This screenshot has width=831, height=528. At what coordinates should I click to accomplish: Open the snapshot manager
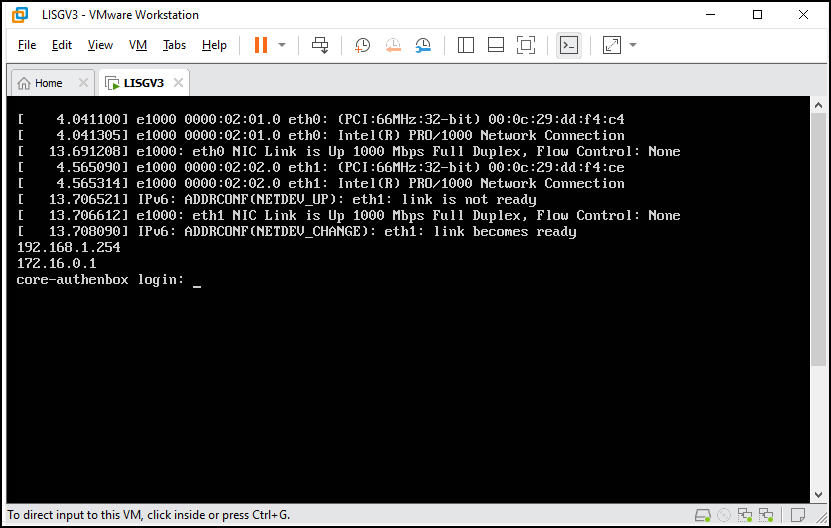click(x=424, y=45)
